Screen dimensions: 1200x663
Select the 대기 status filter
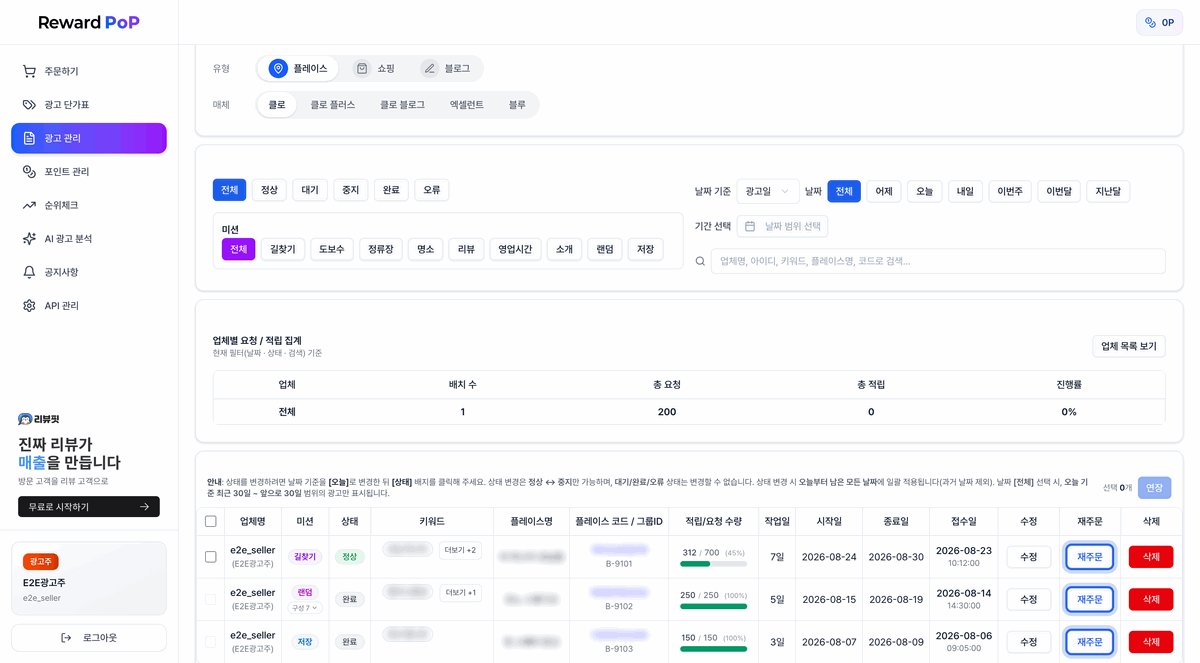310,190
